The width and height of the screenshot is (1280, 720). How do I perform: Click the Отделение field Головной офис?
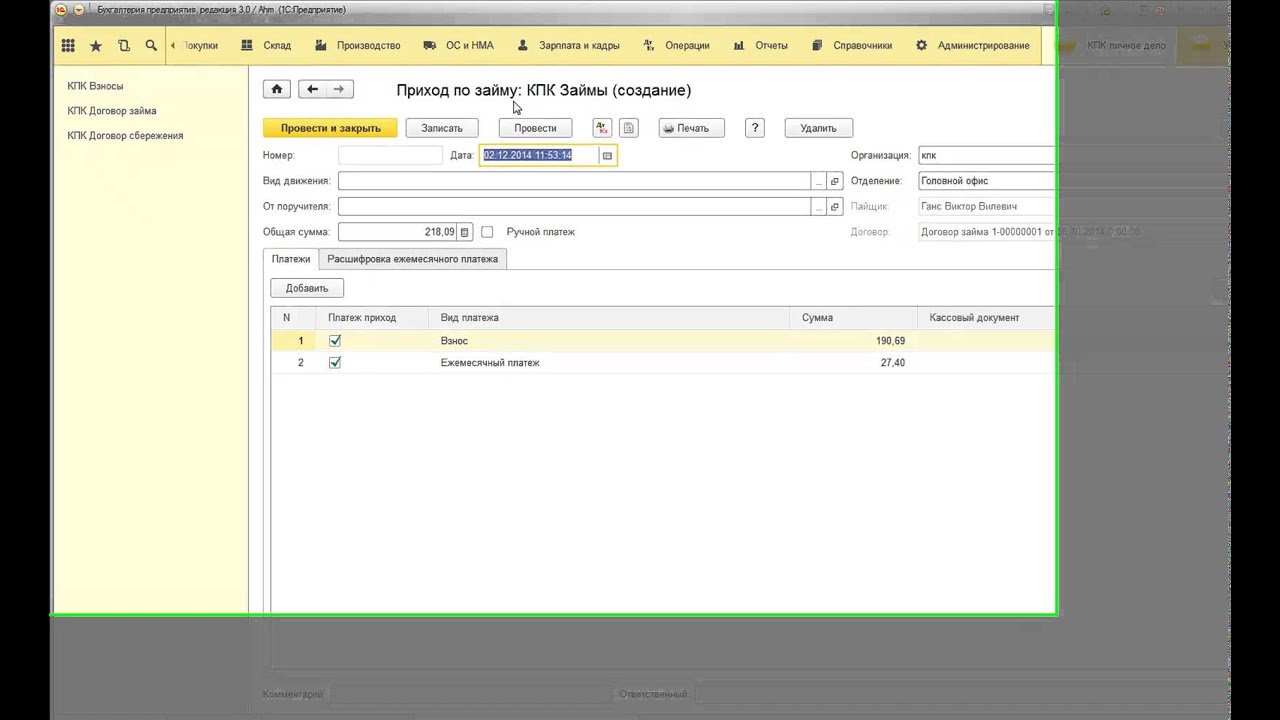pos(987,181)
